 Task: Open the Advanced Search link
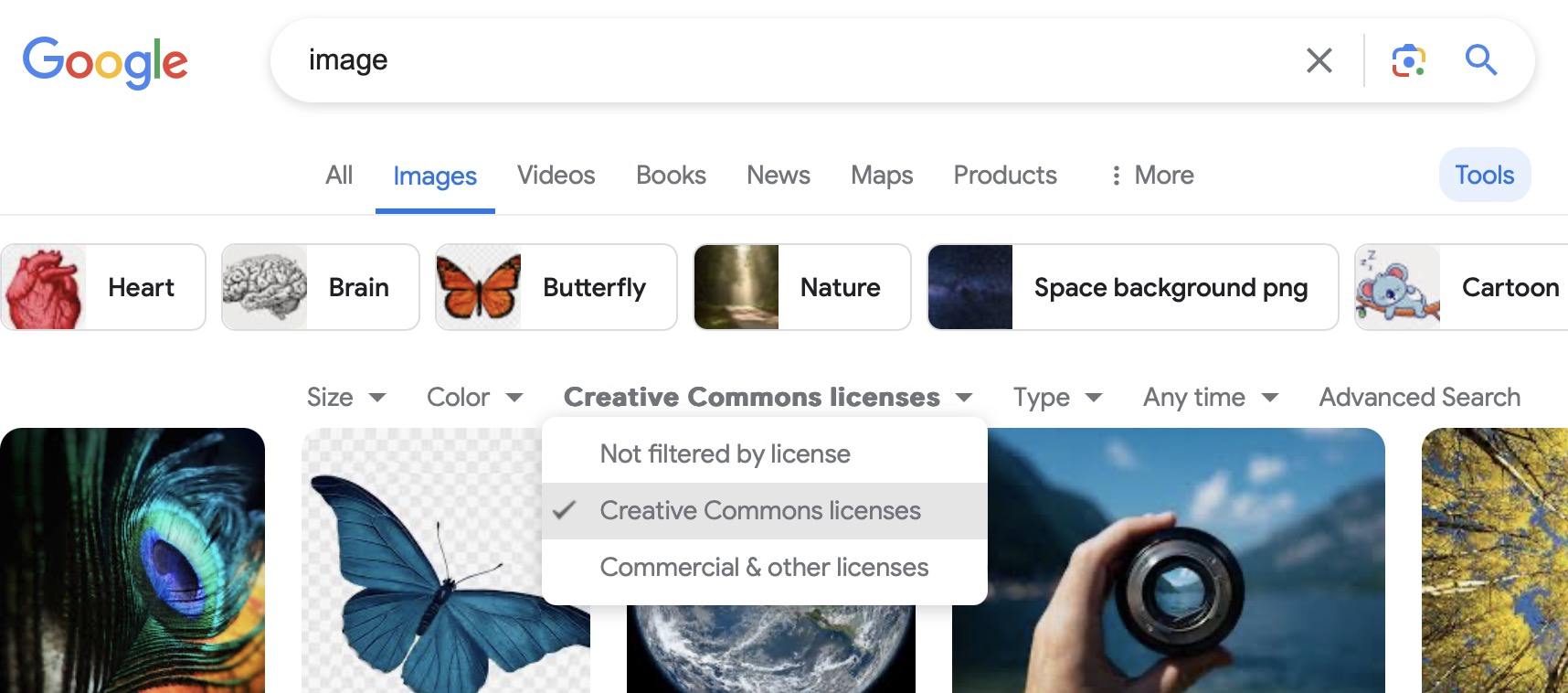(1419, 398)
